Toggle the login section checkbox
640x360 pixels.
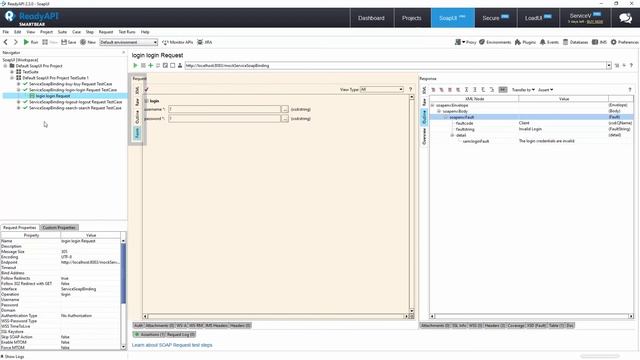click(147, 101)
